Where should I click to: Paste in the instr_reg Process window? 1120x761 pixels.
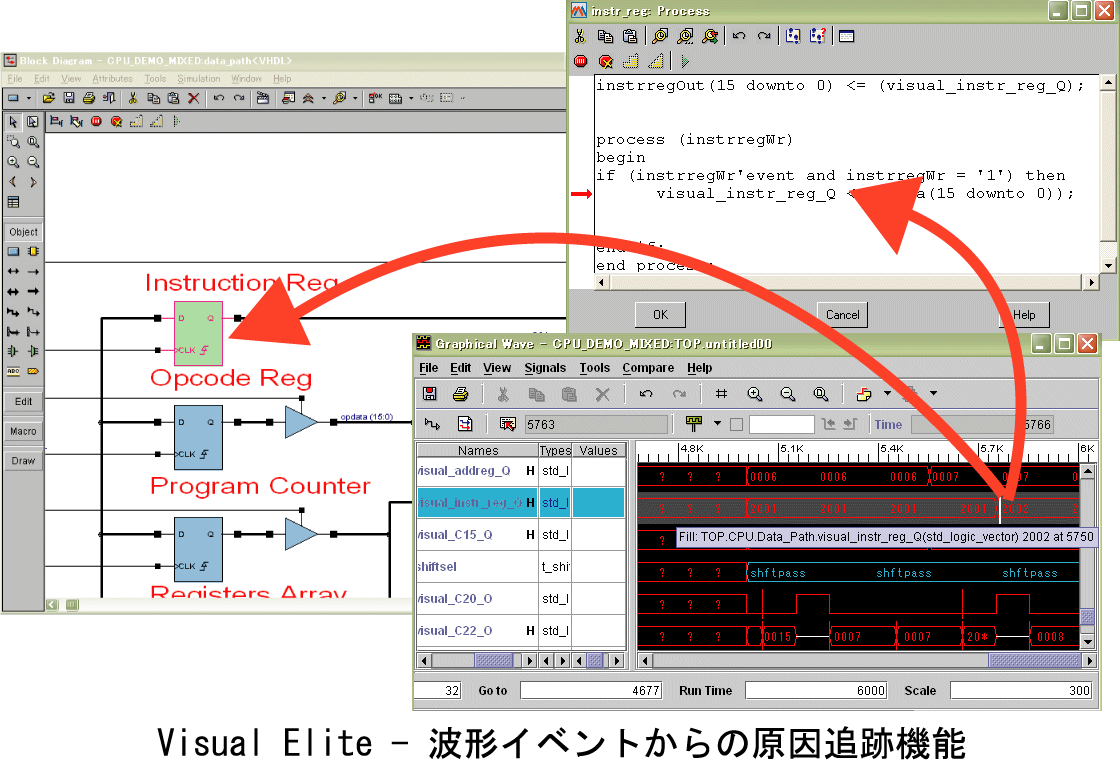coord(630,36)
